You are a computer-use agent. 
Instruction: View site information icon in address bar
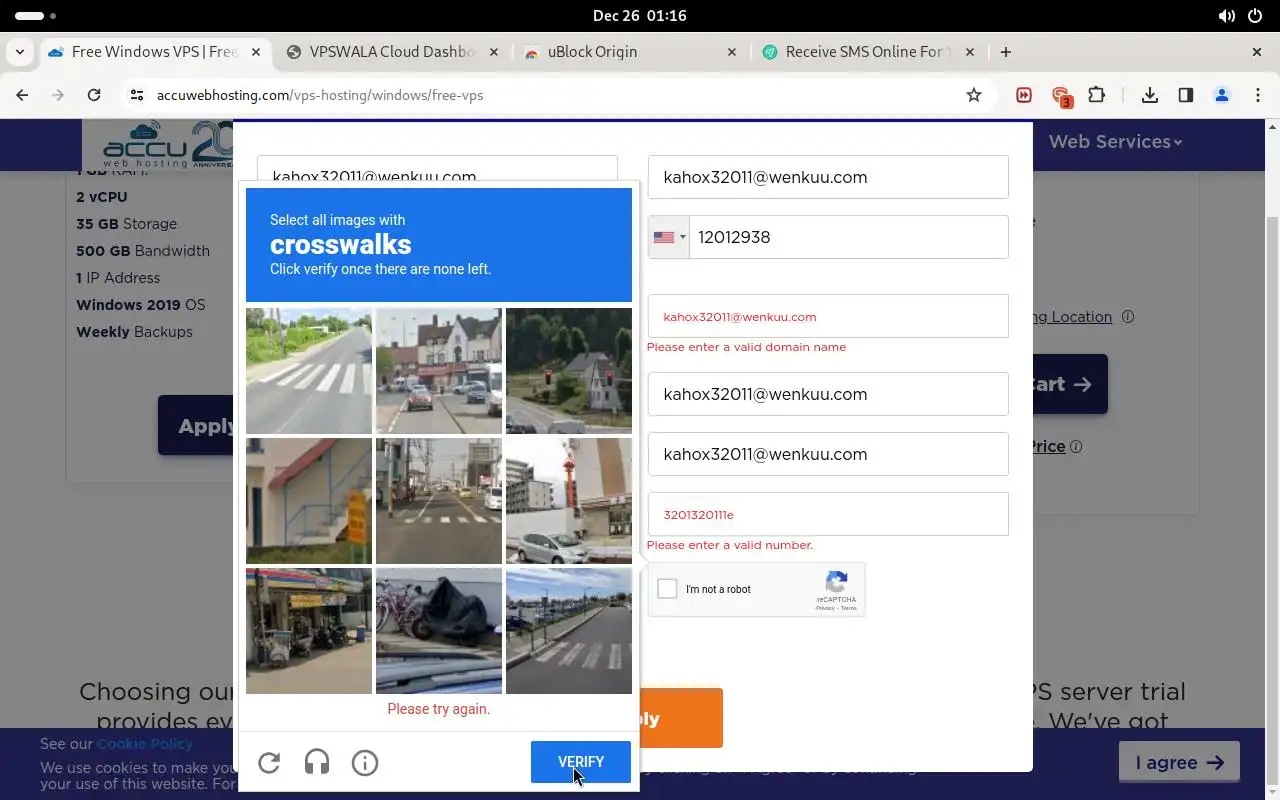tap(138, 95)
